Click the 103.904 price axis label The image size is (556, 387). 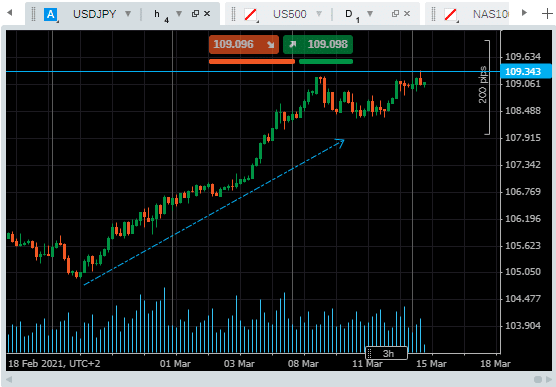pos(523,326)
